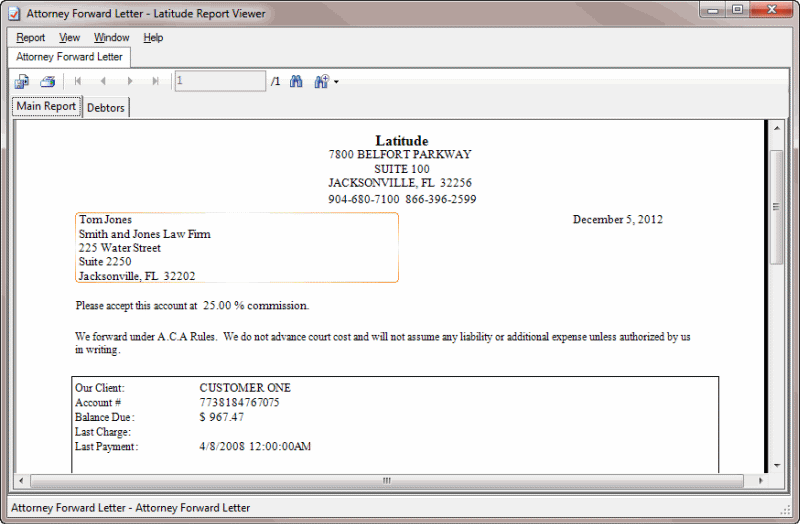Click the Find Text binoculars icon
The height and width of the screenshot is (524, 800).
click(296, 81)
